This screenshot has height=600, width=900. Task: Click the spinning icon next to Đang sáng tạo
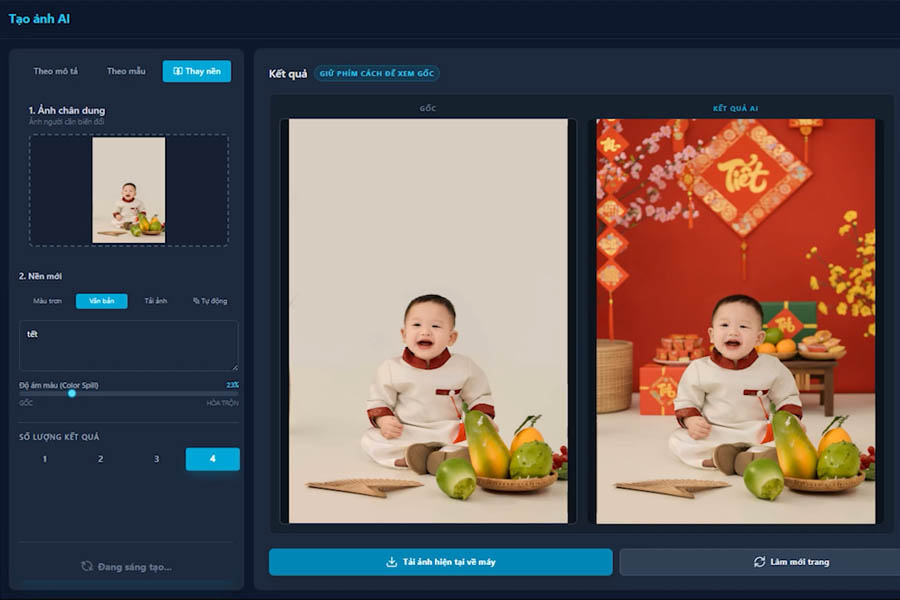pyautogui.click(x=87, y=567)
